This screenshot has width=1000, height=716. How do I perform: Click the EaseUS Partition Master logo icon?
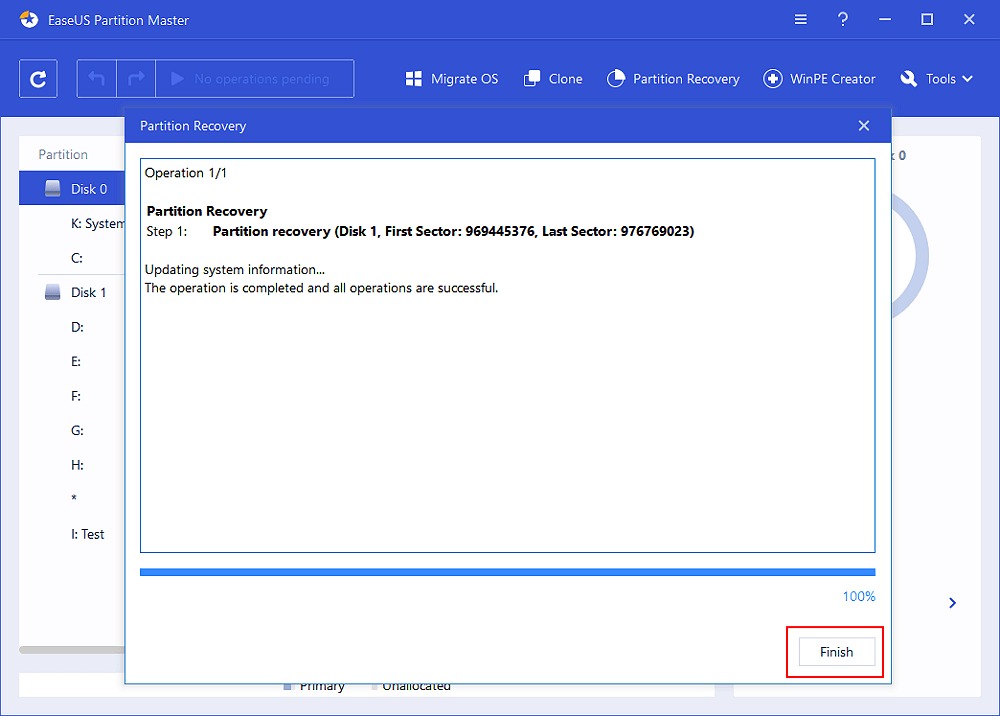(29, 20)
